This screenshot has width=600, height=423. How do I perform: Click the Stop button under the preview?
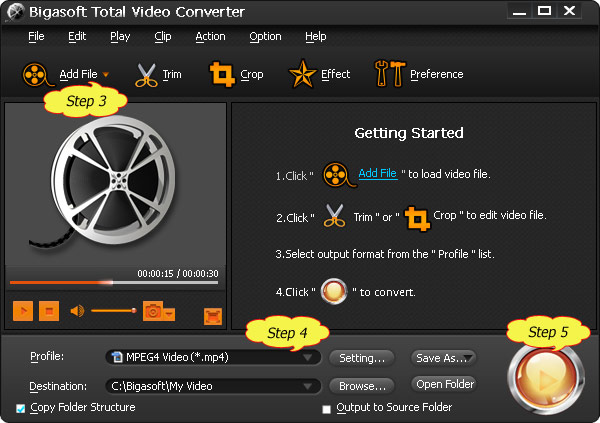49,311
